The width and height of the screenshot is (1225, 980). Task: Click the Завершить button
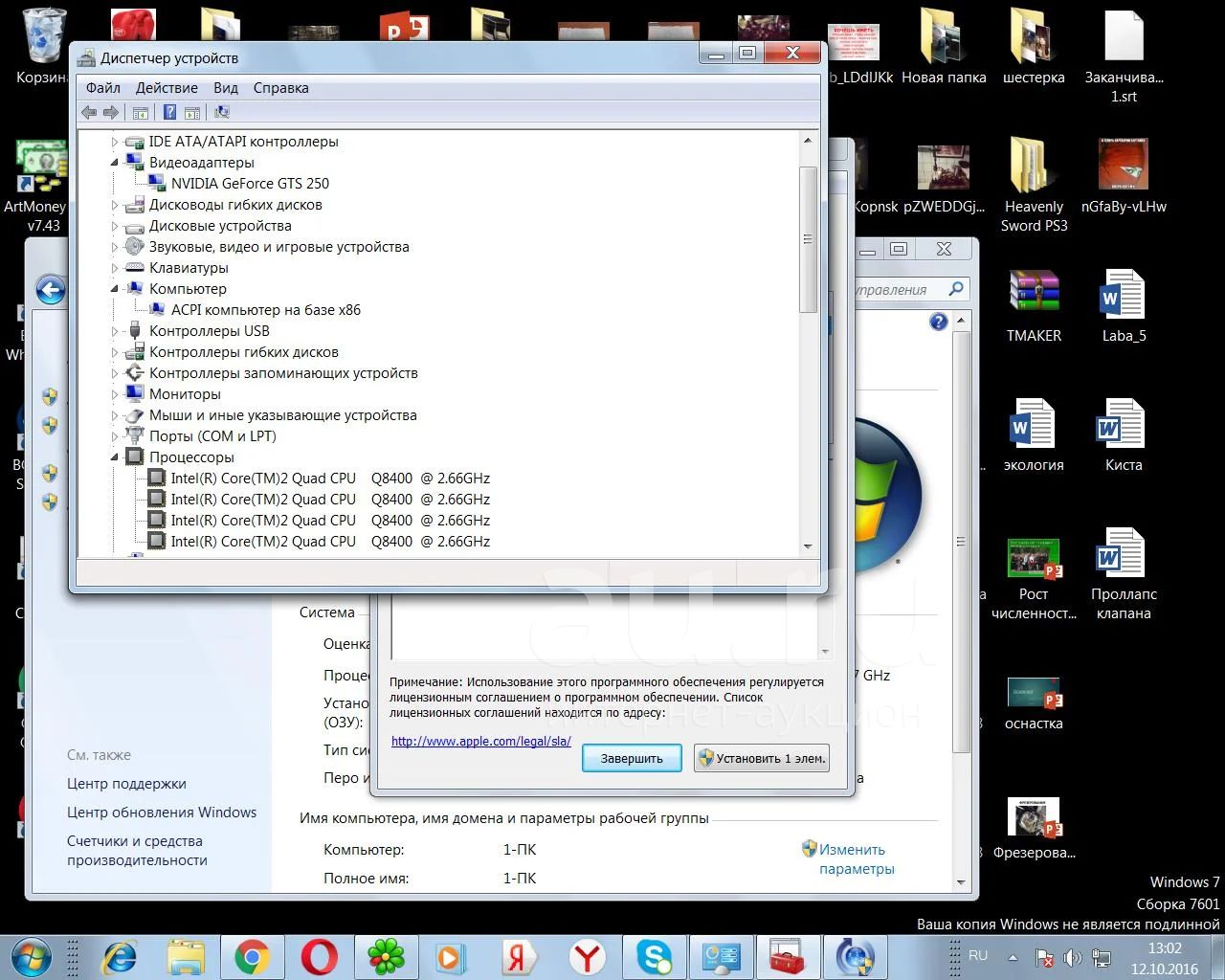[x=632, y=758]
